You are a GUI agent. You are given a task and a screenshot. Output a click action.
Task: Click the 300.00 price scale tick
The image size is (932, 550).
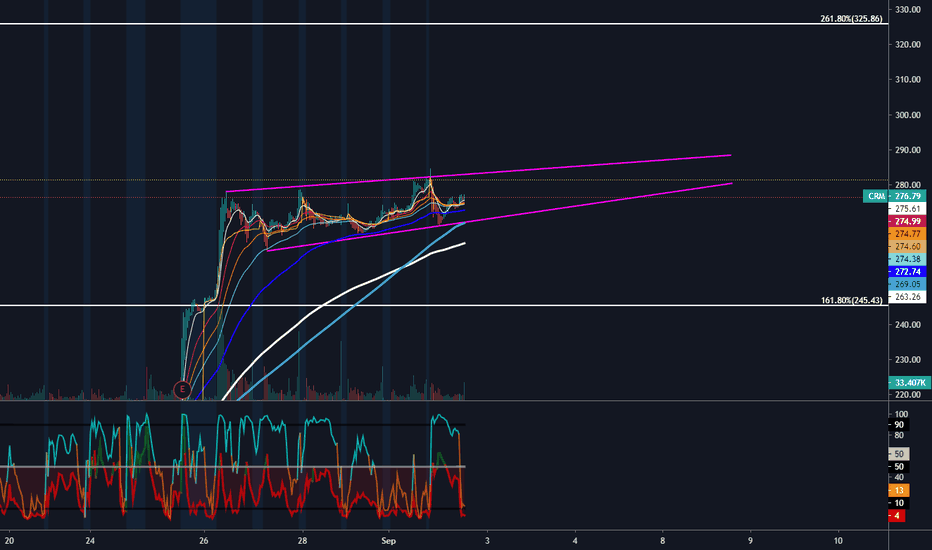pyautogui.click(x=908, y=115)
